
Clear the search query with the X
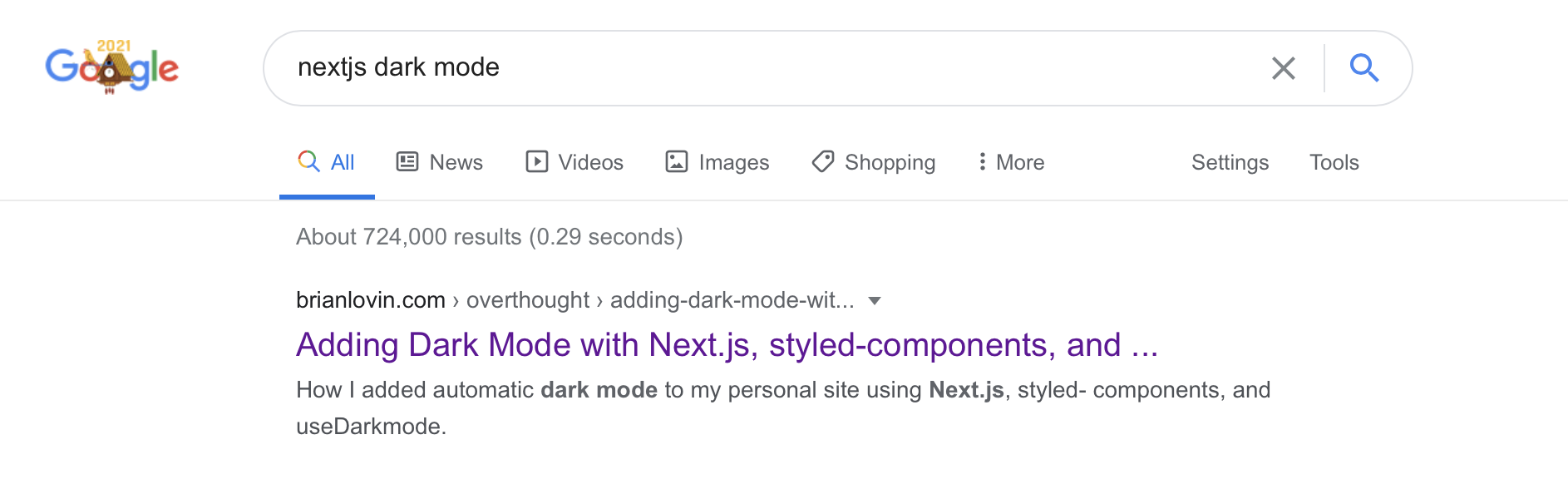tap(1283, 68)
